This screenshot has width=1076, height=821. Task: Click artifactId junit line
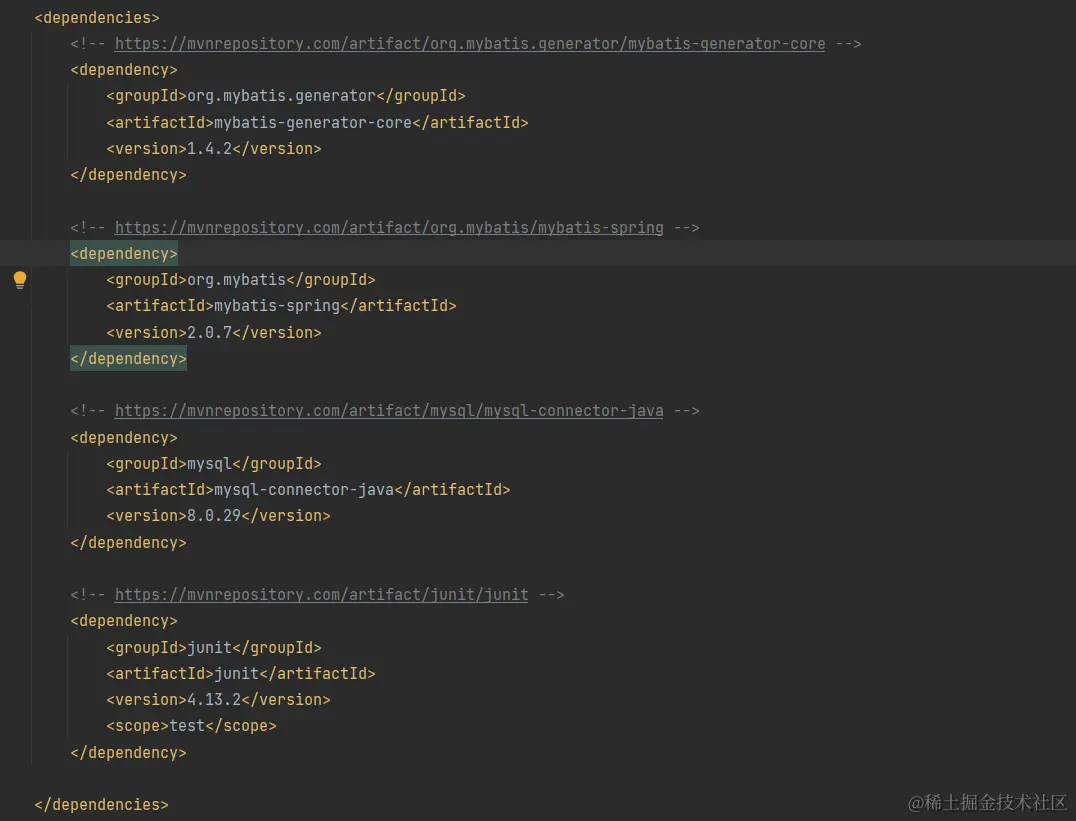240,674
